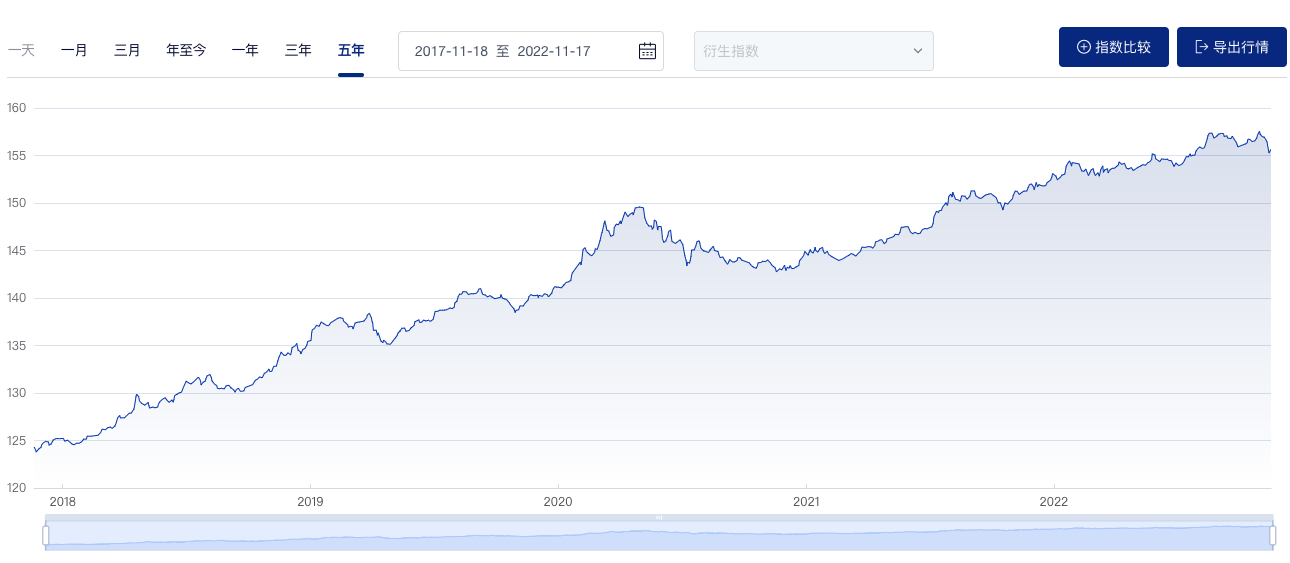Select the 一天 time range tab
1290x563 pixels.
21,50
